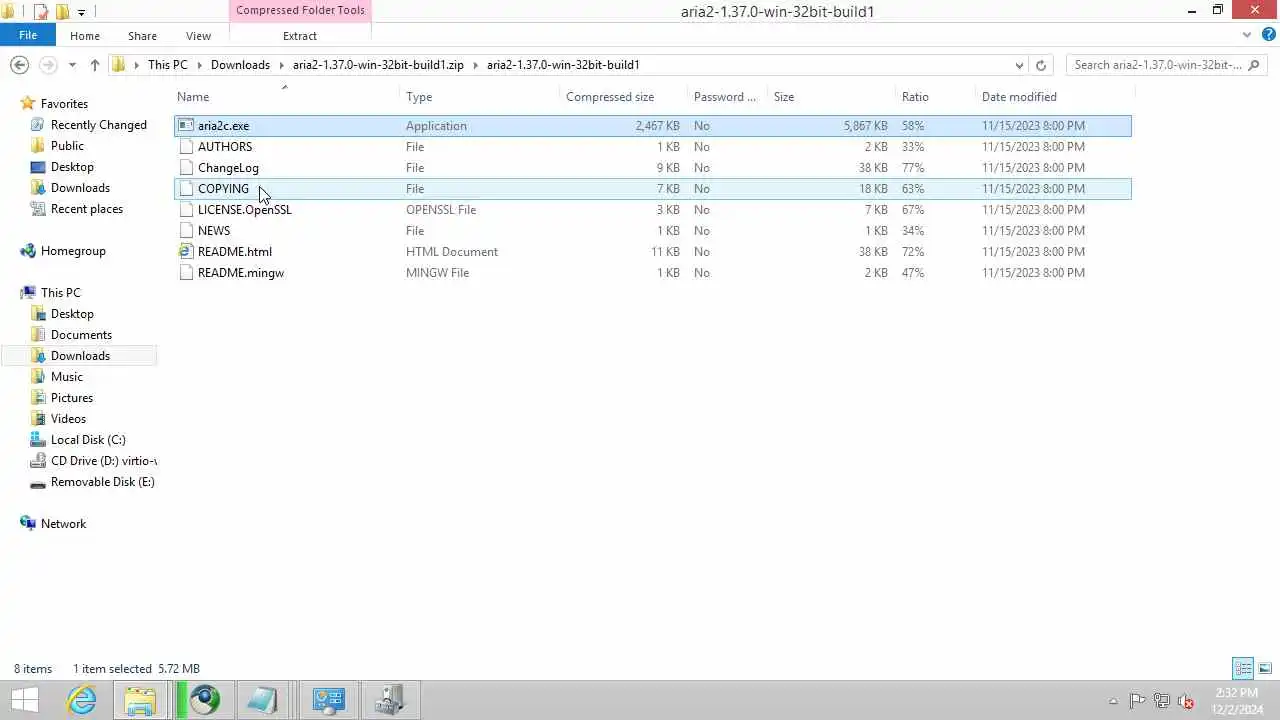Expand breadcrumb arrow after Downloads
1280x720 pixels.
click(x=281, y=65)
